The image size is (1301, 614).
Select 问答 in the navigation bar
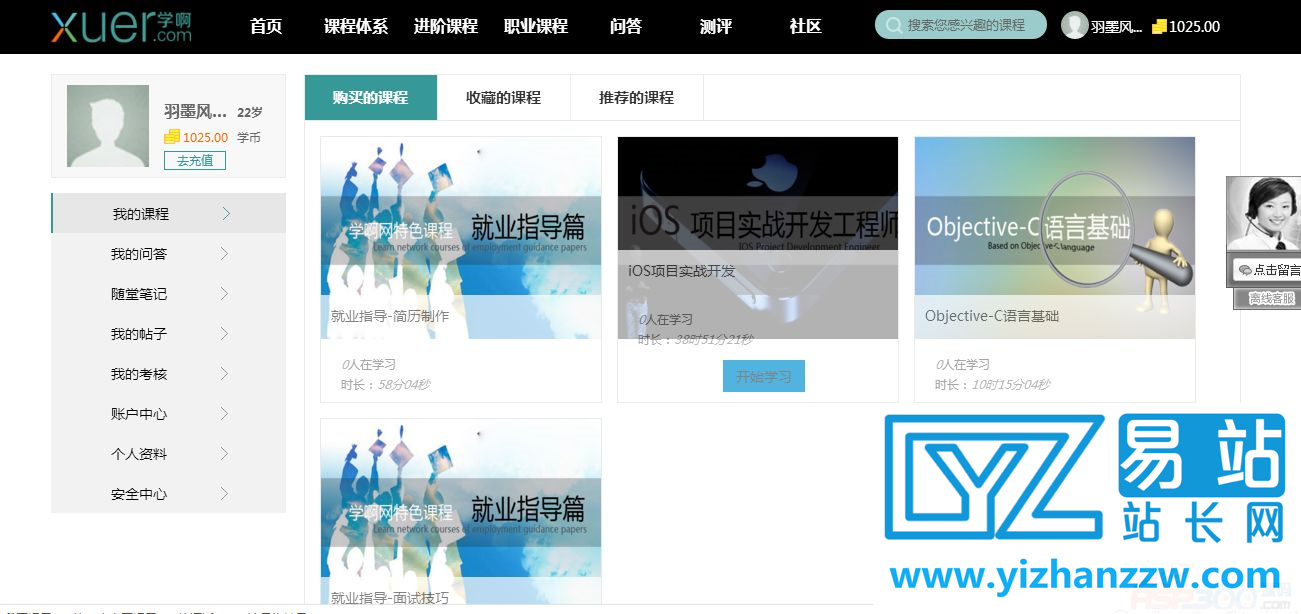click(x=625, y=27)
